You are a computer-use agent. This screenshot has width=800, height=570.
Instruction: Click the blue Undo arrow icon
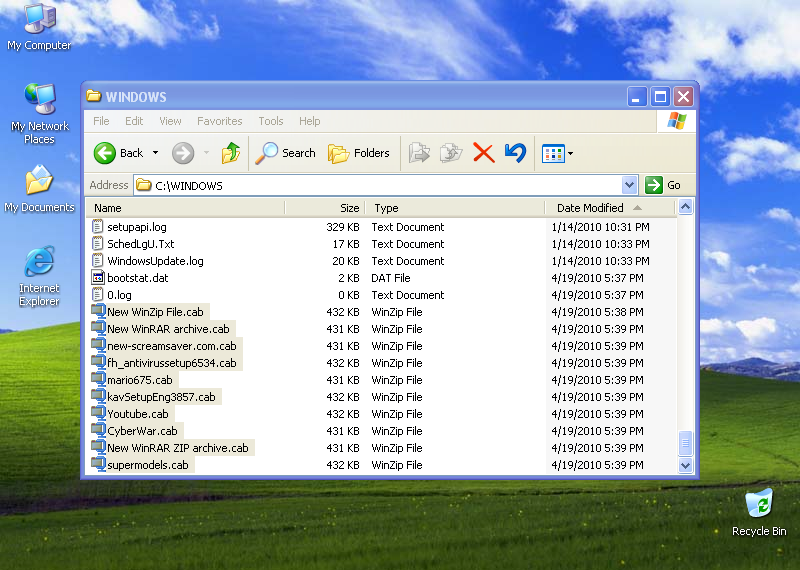point(515,153)
